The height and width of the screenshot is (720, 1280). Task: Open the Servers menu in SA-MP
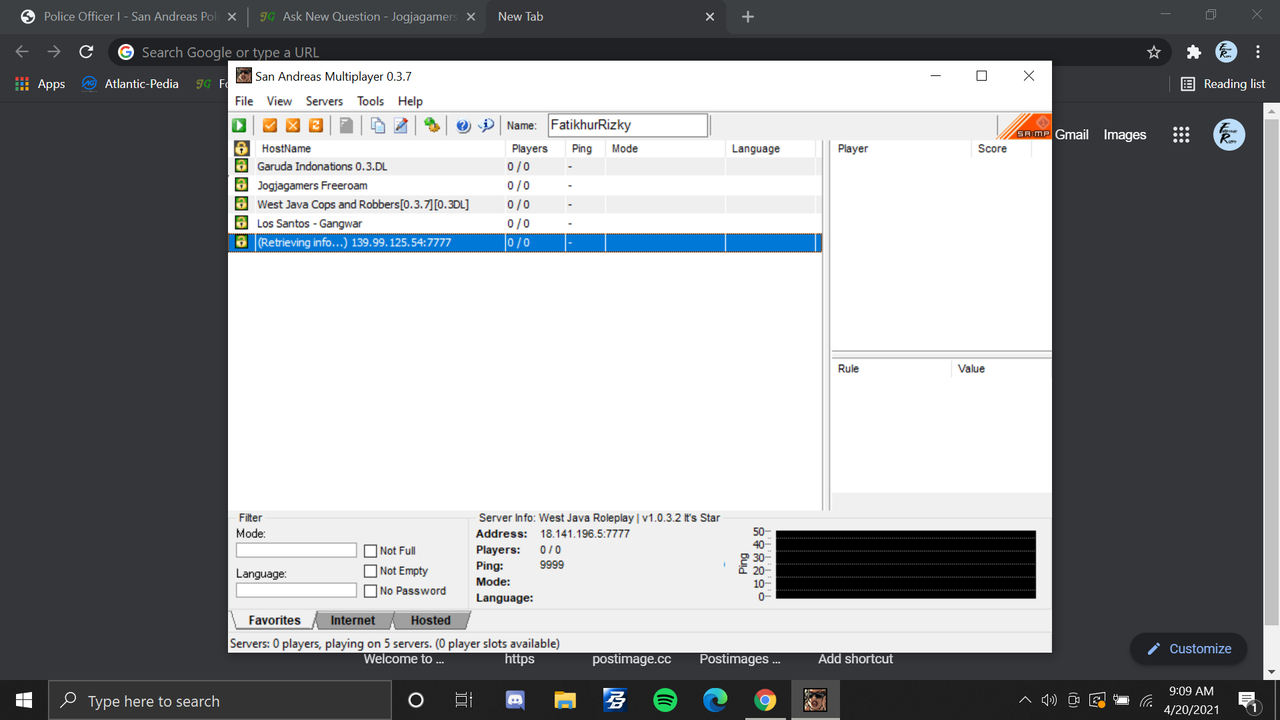tap(324, 101)
